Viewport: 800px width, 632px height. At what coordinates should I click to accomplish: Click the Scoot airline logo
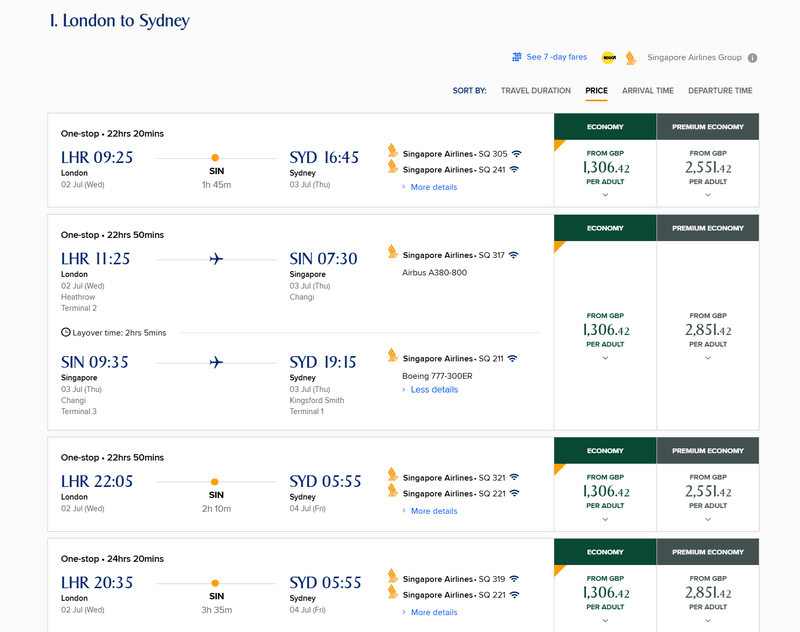pyautogui.click(x=609, y=58)
